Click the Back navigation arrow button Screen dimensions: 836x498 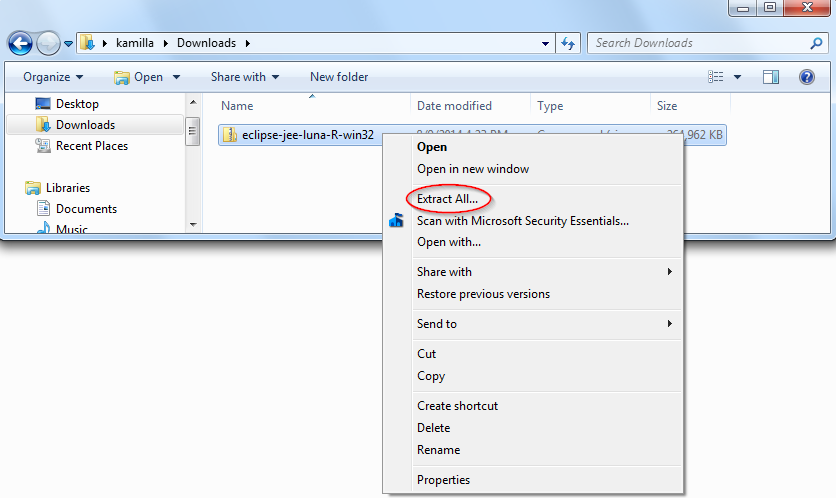[x=20, y=43]
